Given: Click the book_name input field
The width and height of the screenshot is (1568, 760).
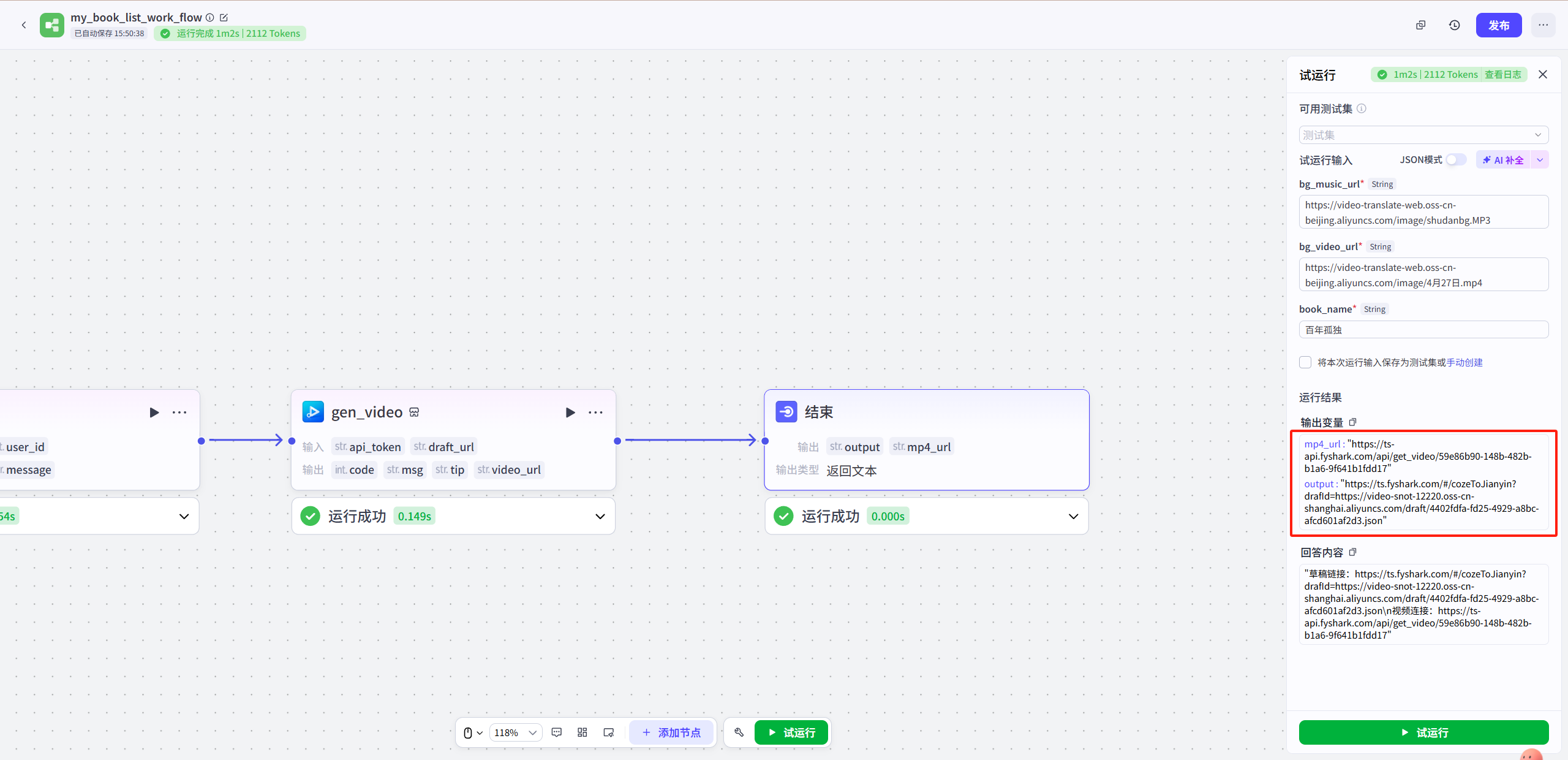Looking at the screenshot, I should [1423, 330].
